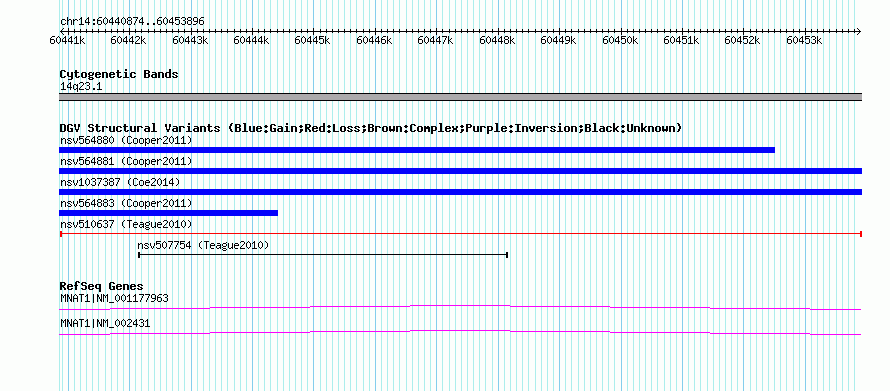The height and width of the screenshot is (391, 890).
Task: Click the 60452k ruler tick label
Action: [742, 40]
